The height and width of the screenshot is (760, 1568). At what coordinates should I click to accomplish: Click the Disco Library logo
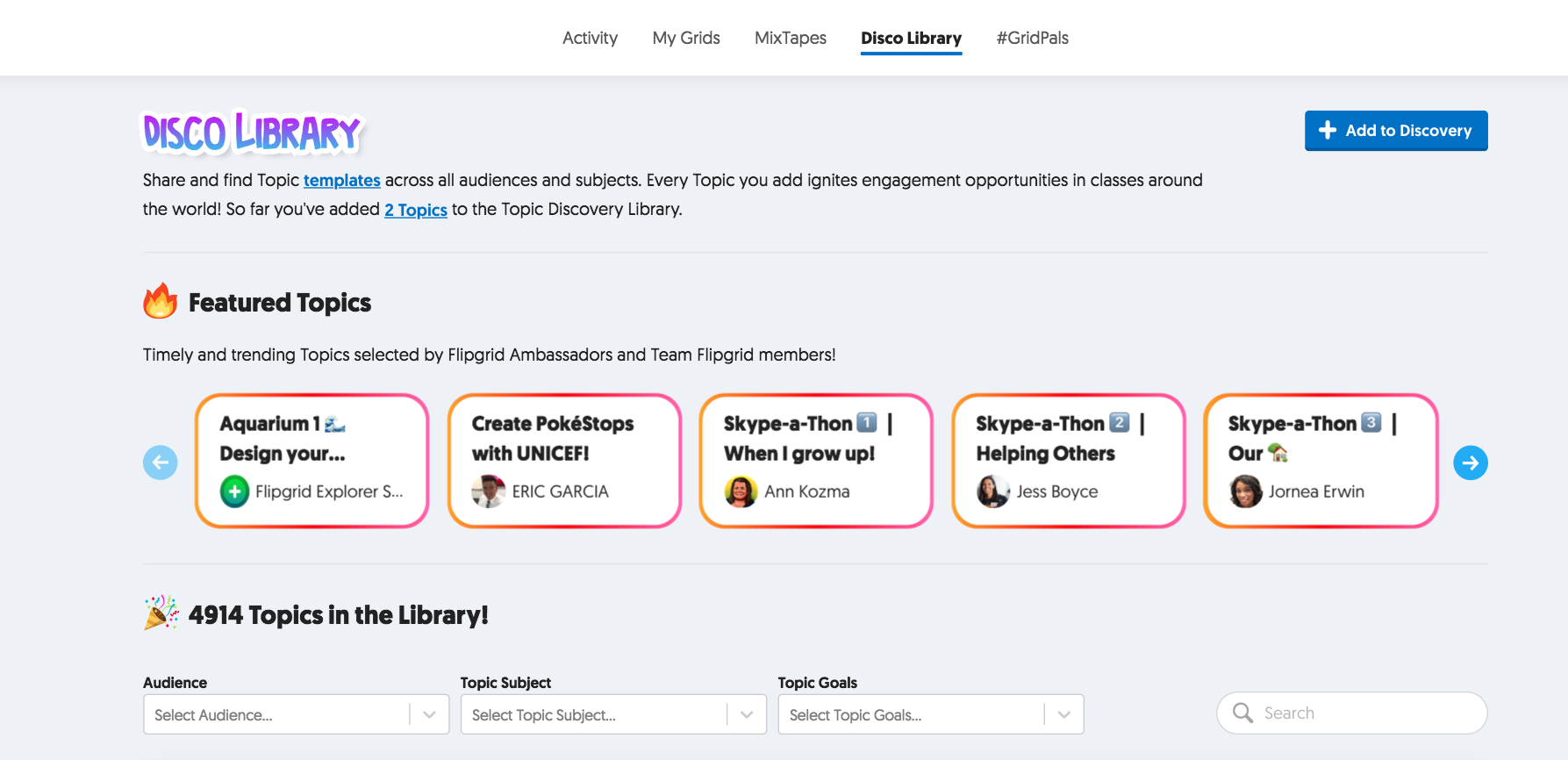253,133
